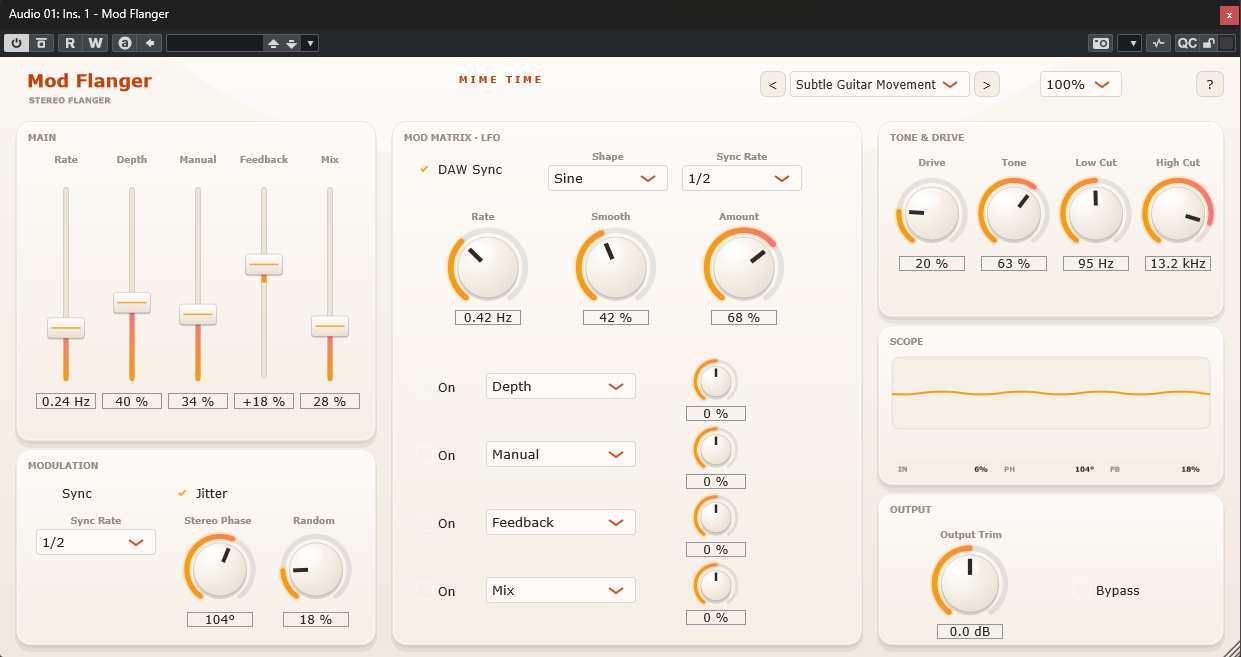Click the 104° stereo phase value field
Viewport: 1241px width, 657px height.
tap(220, 619)
